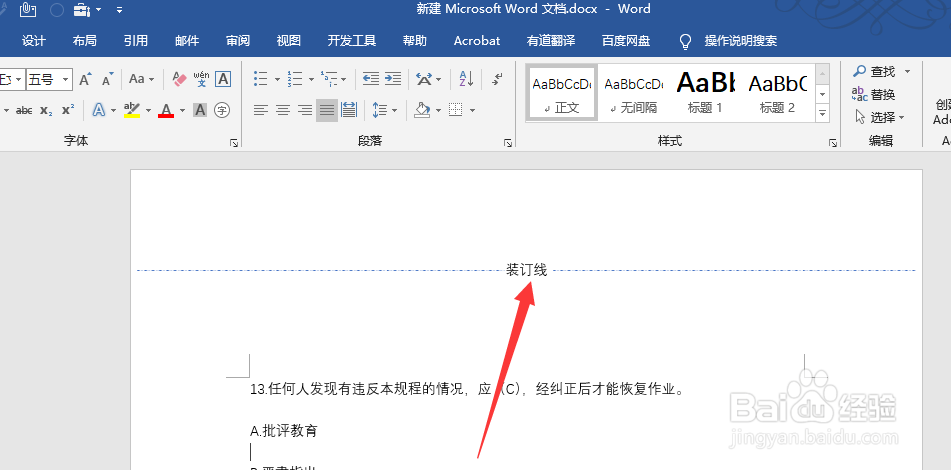Expand the bullet list dropdown arrow

pos(277,79)
